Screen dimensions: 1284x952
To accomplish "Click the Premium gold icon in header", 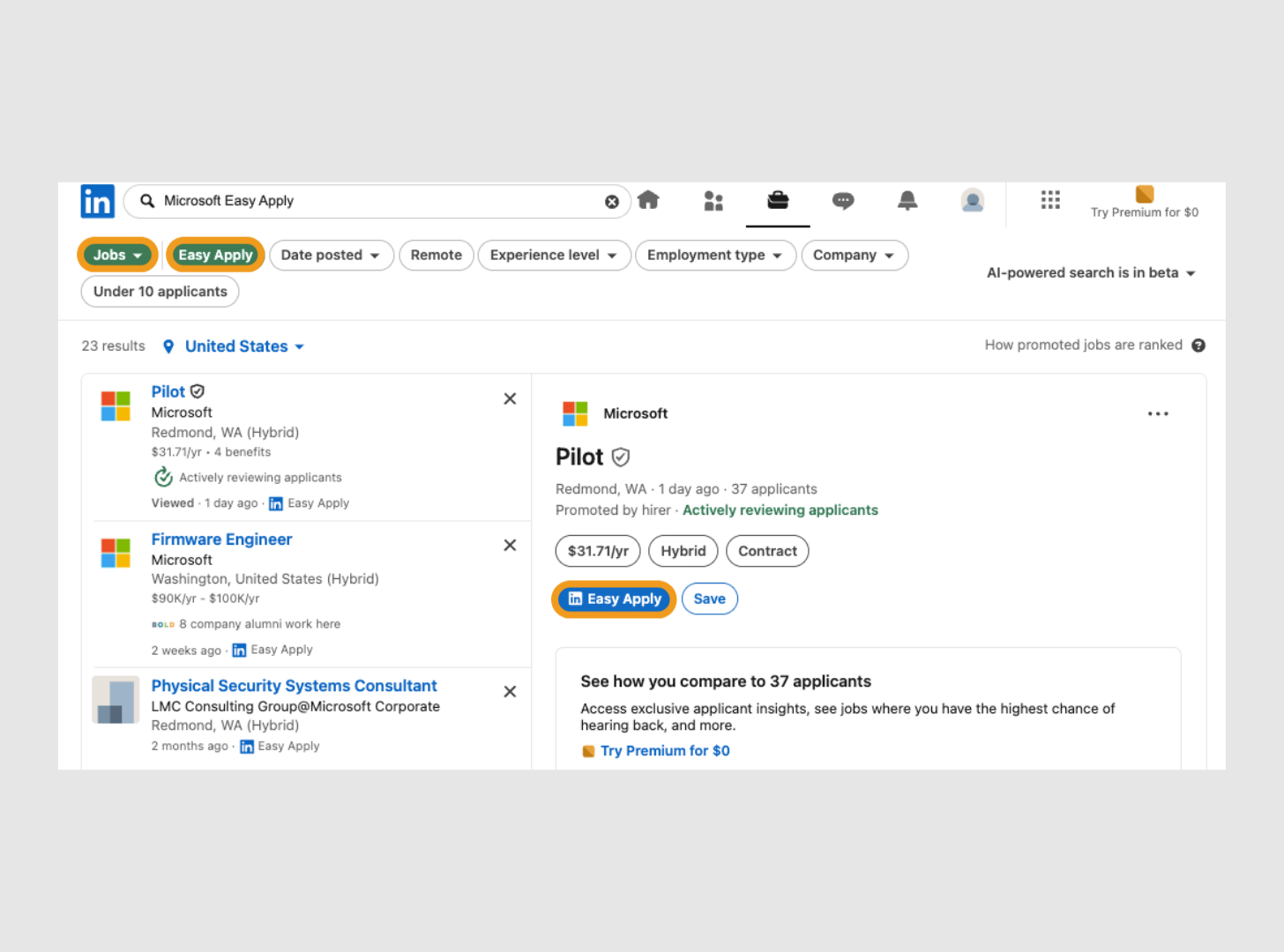I will pyautogui.click(x=1145, y=194).
